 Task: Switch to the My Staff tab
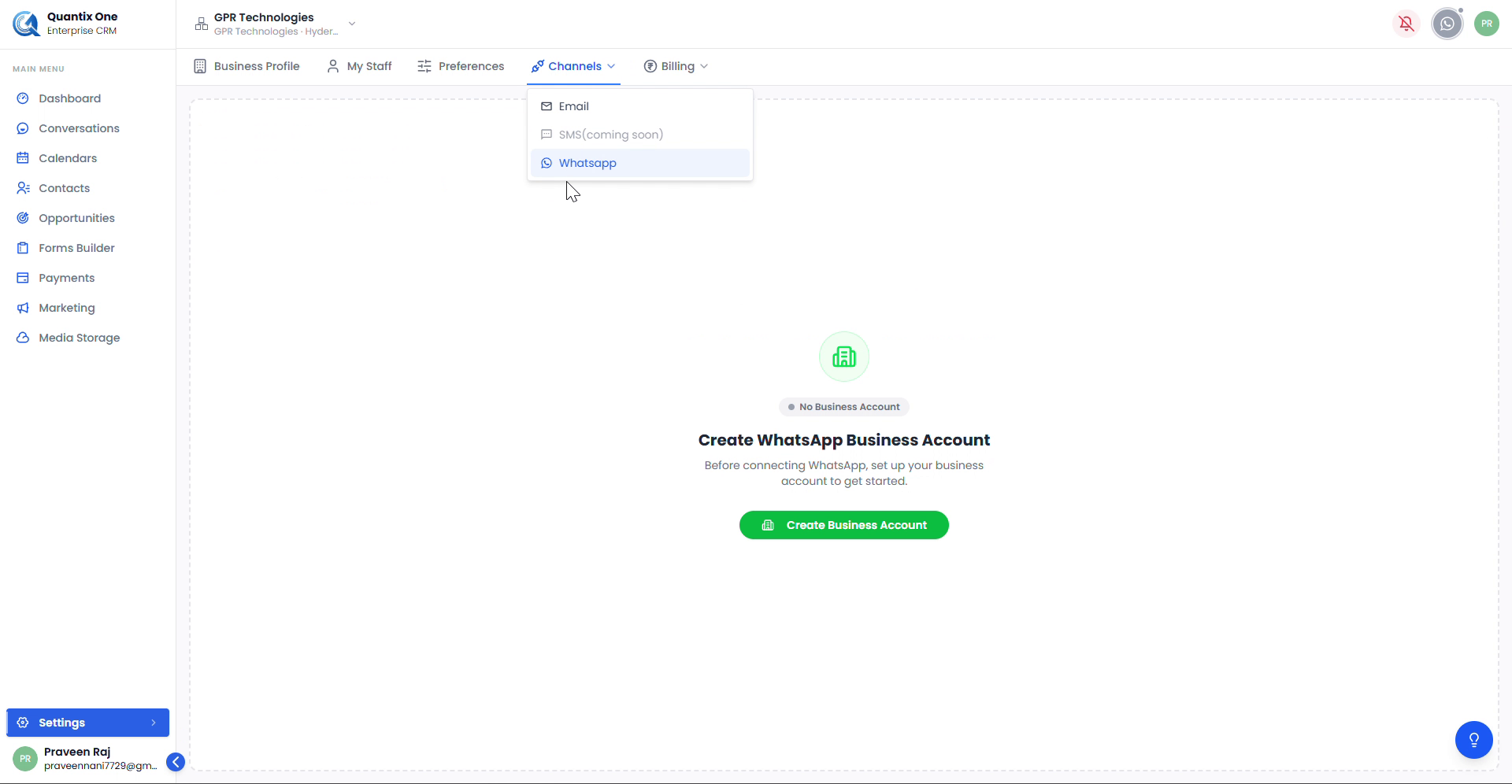pyautogui.click(x=359, y=66)
